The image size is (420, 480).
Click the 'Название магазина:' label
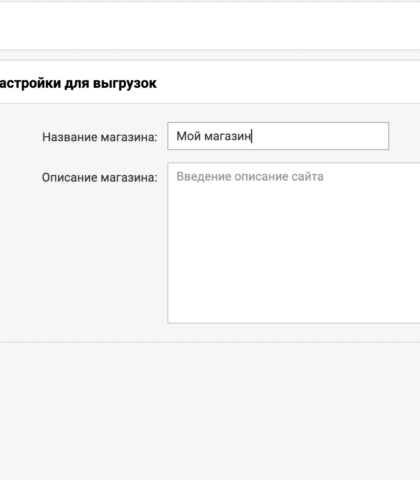click(100, 137)
